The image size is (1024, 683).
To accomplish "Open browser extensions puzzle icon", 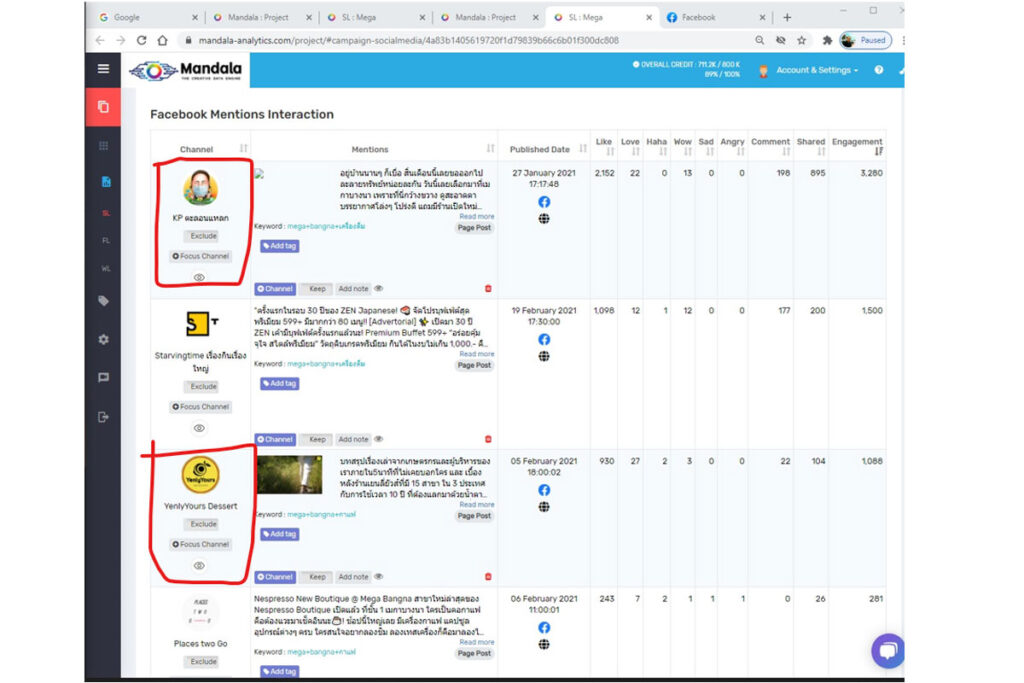I will click(827, 40).
